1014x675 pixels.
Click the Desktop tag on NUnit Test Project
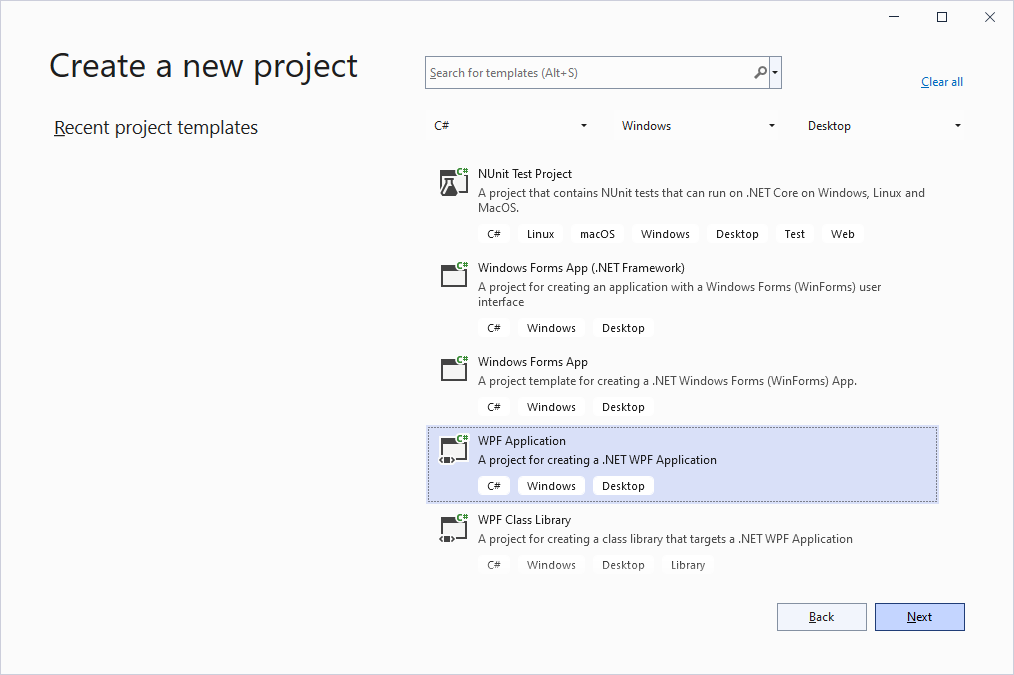click(x=737, y=234)
